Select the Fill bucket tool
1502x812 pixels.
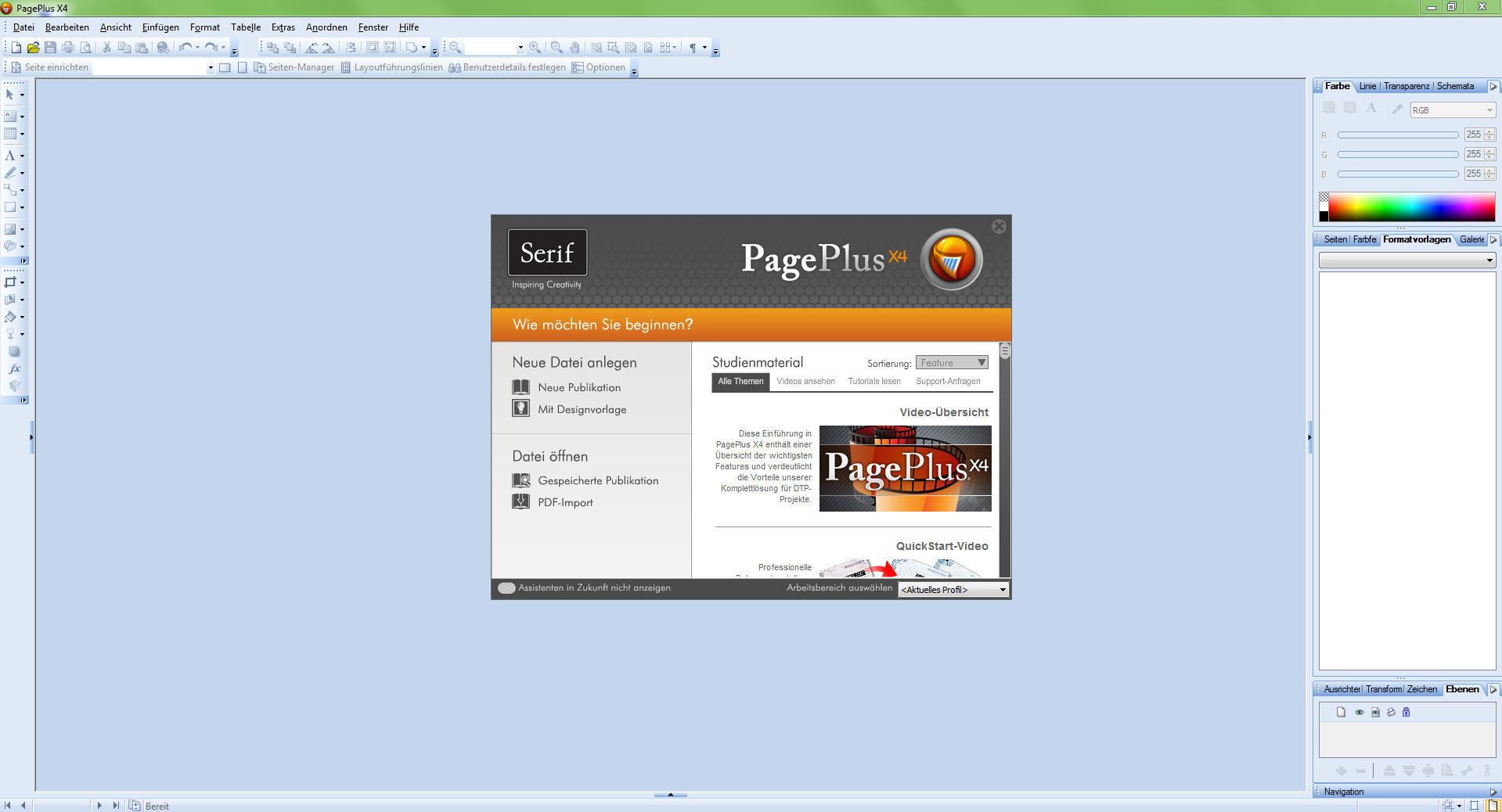tap(10, 317)
